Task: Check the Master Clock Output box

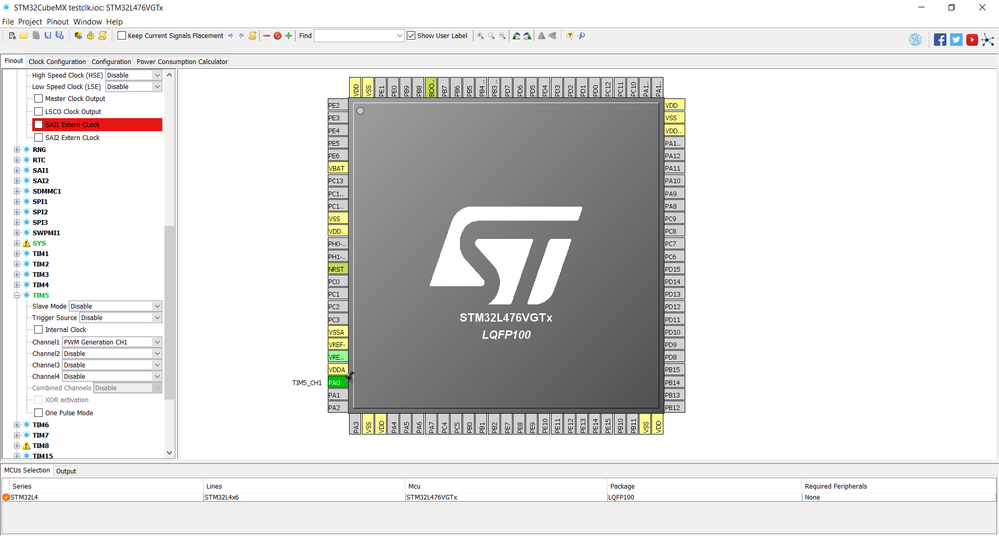Action: (39, 99)
